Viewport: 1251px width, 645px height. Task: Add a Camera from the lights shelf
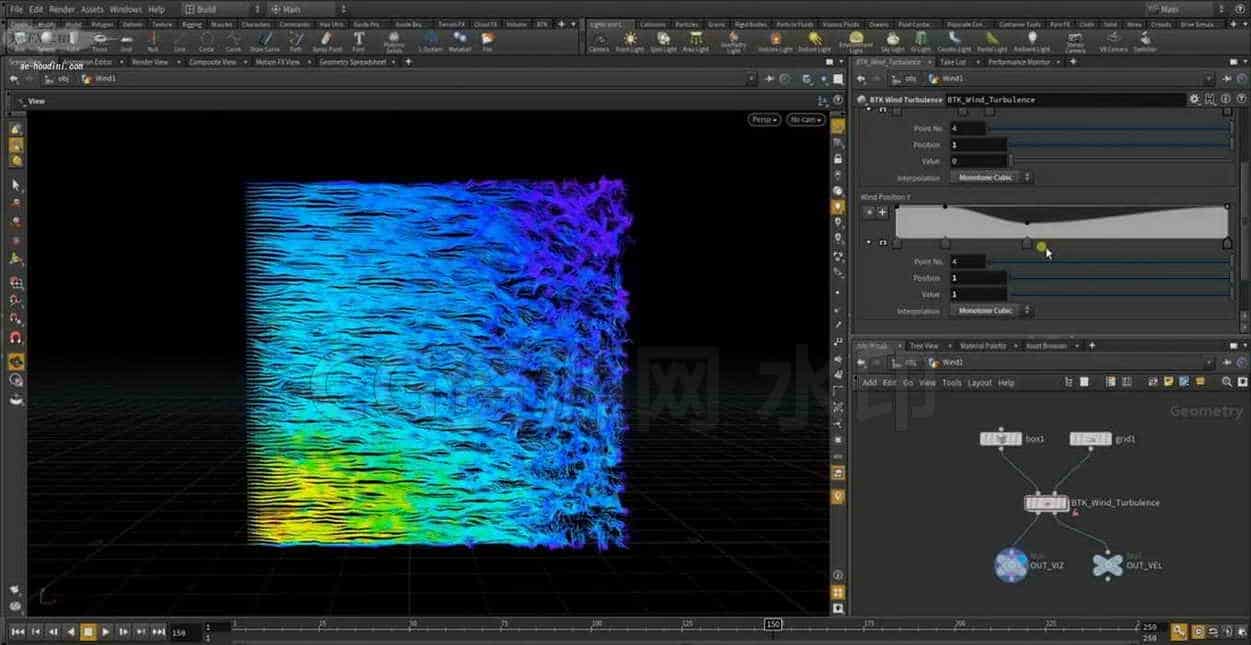click(x=599, y=41)
